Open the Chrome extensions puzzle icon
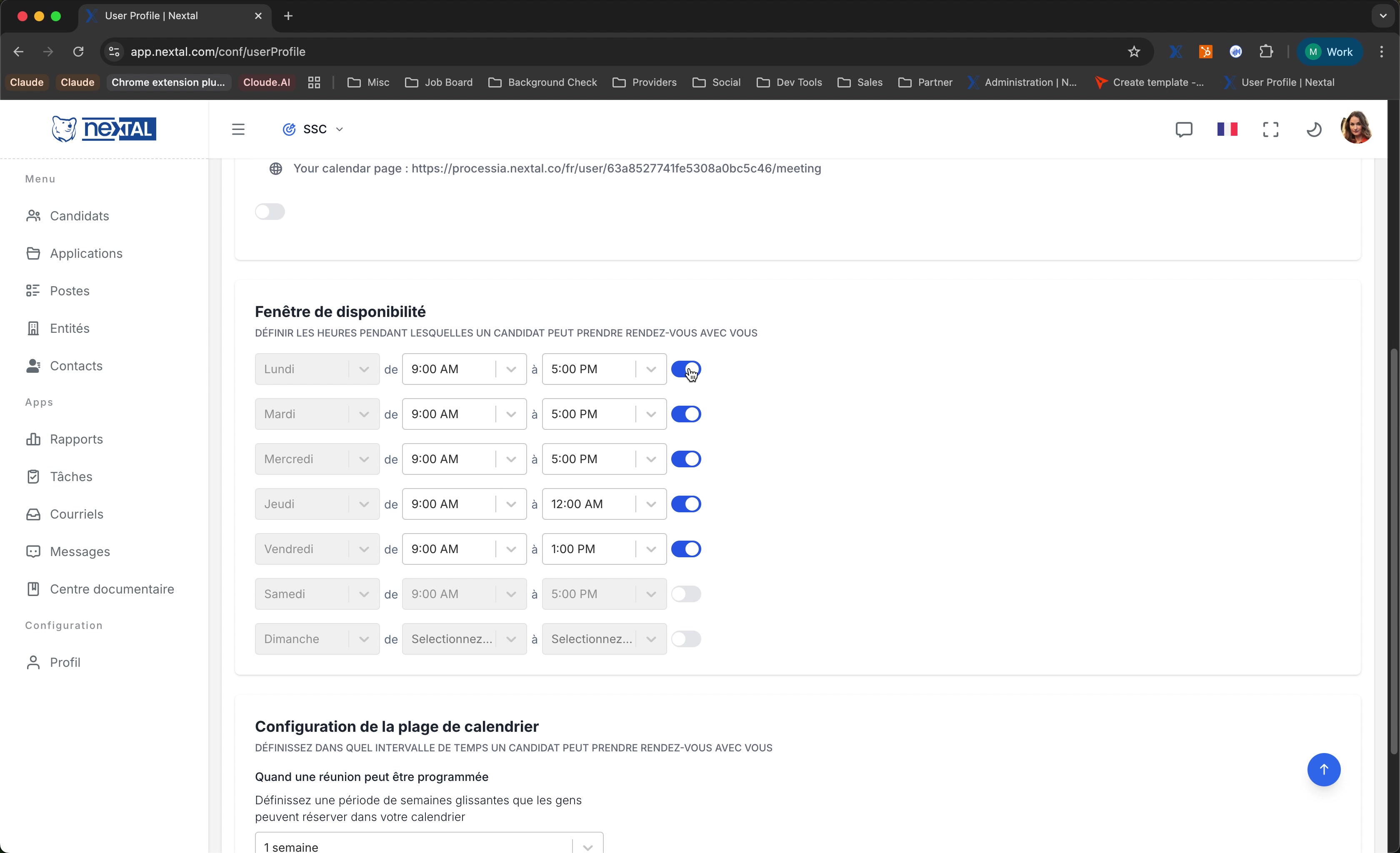 click(x=1266, y=52)
